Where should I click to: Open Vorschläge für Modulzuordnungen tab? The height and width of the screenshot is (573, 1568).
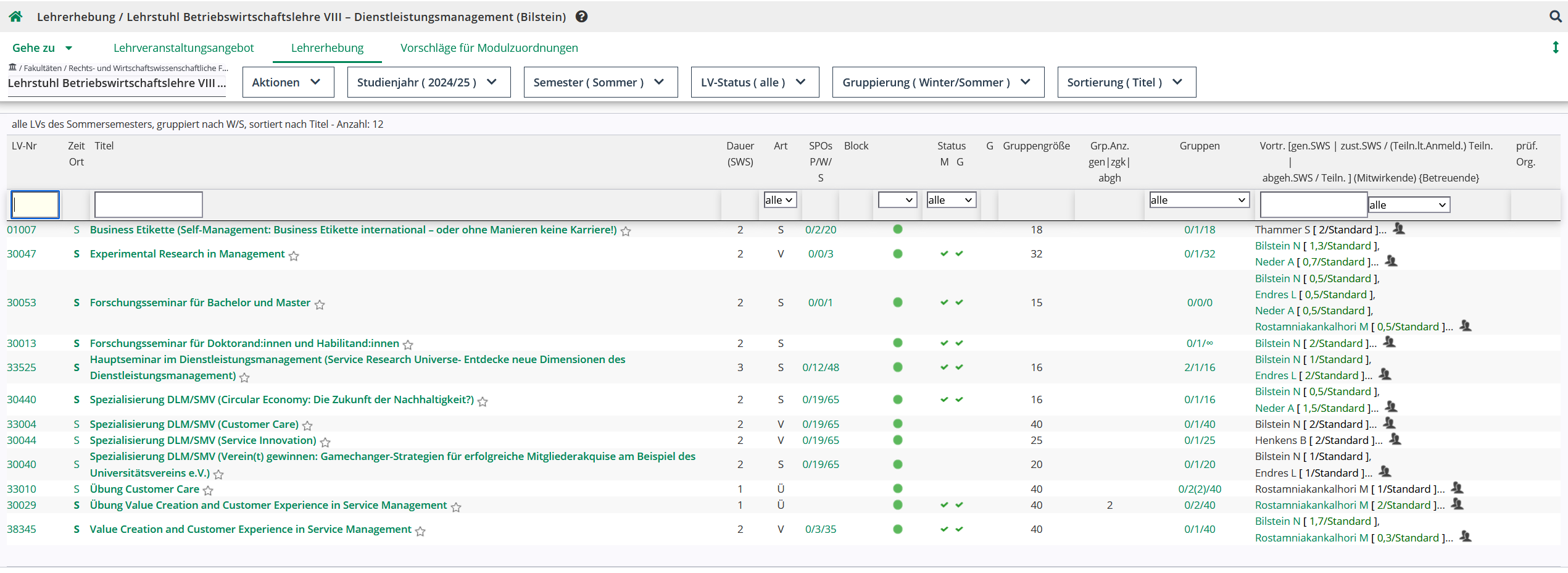tap(489, 48)
